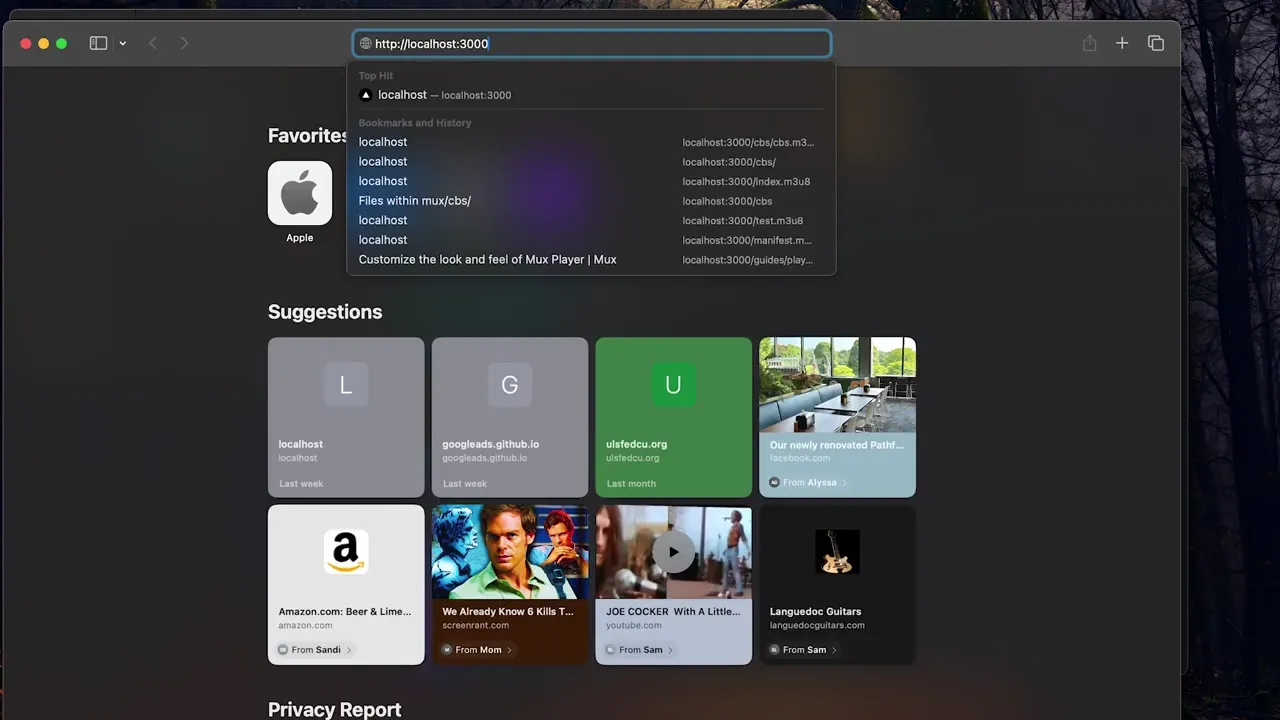Screen dimensions: 1280x720
Task: Click the Amazon logo icon
Action: [346, 552]
